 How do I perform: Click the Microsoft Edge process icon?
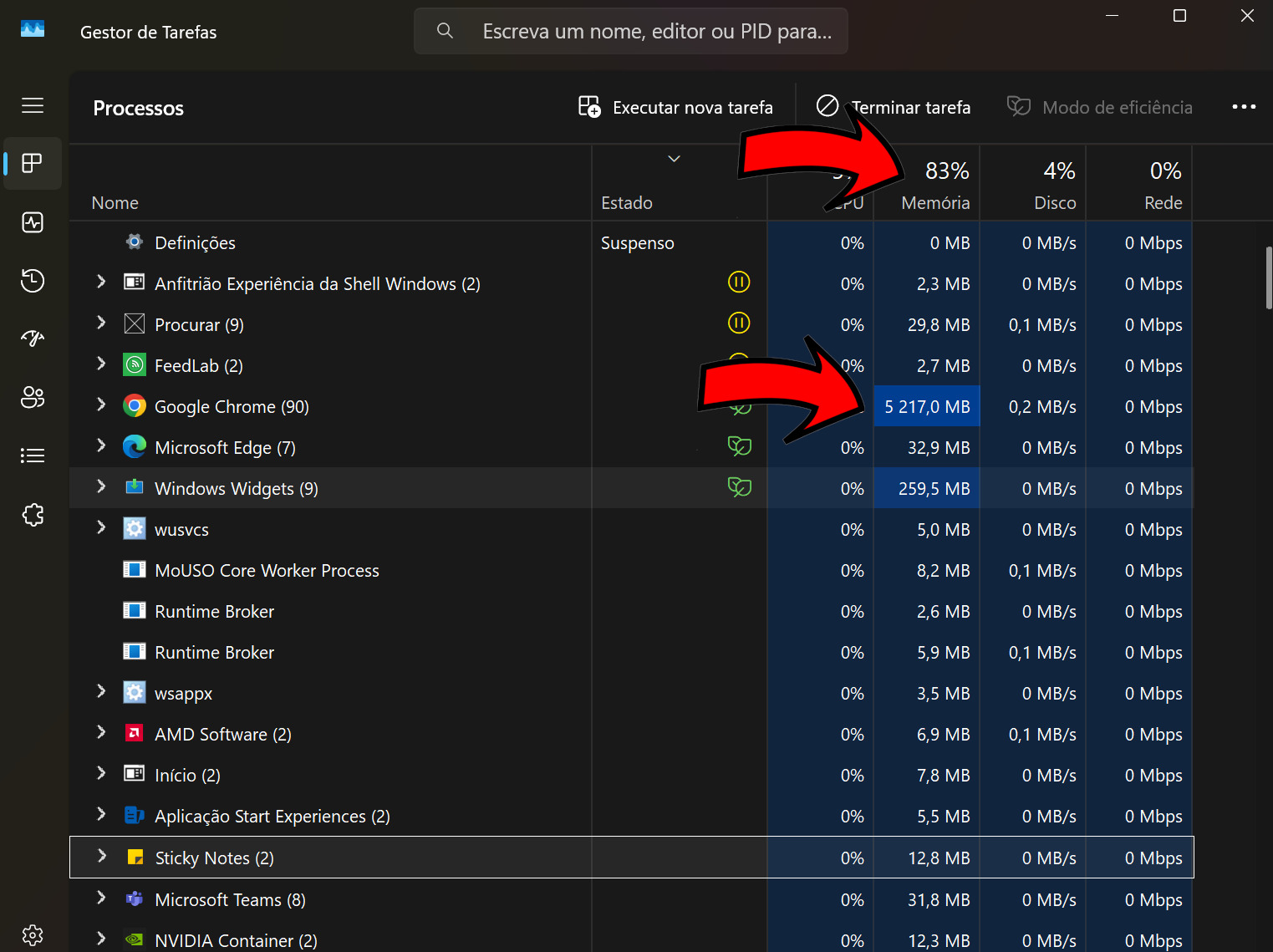click(135, 447)
